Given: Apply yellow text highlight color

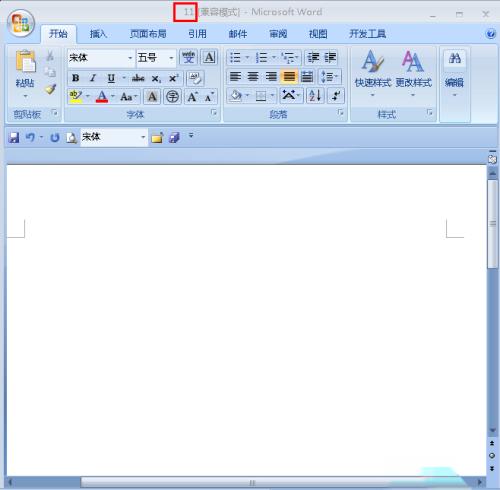Looking at the screenshot, I should click(76, 97).
